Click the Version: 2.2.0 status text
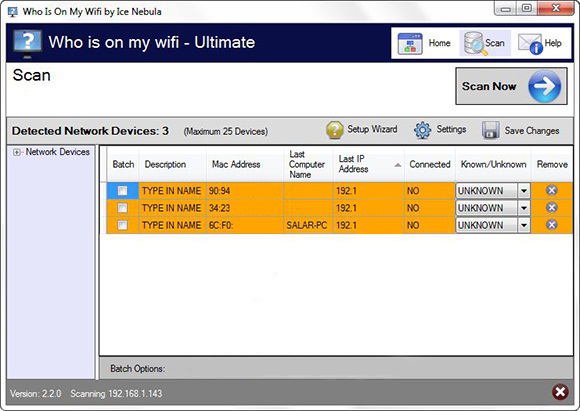The height and width of the screenshot is (411, 580). point(36,394)
